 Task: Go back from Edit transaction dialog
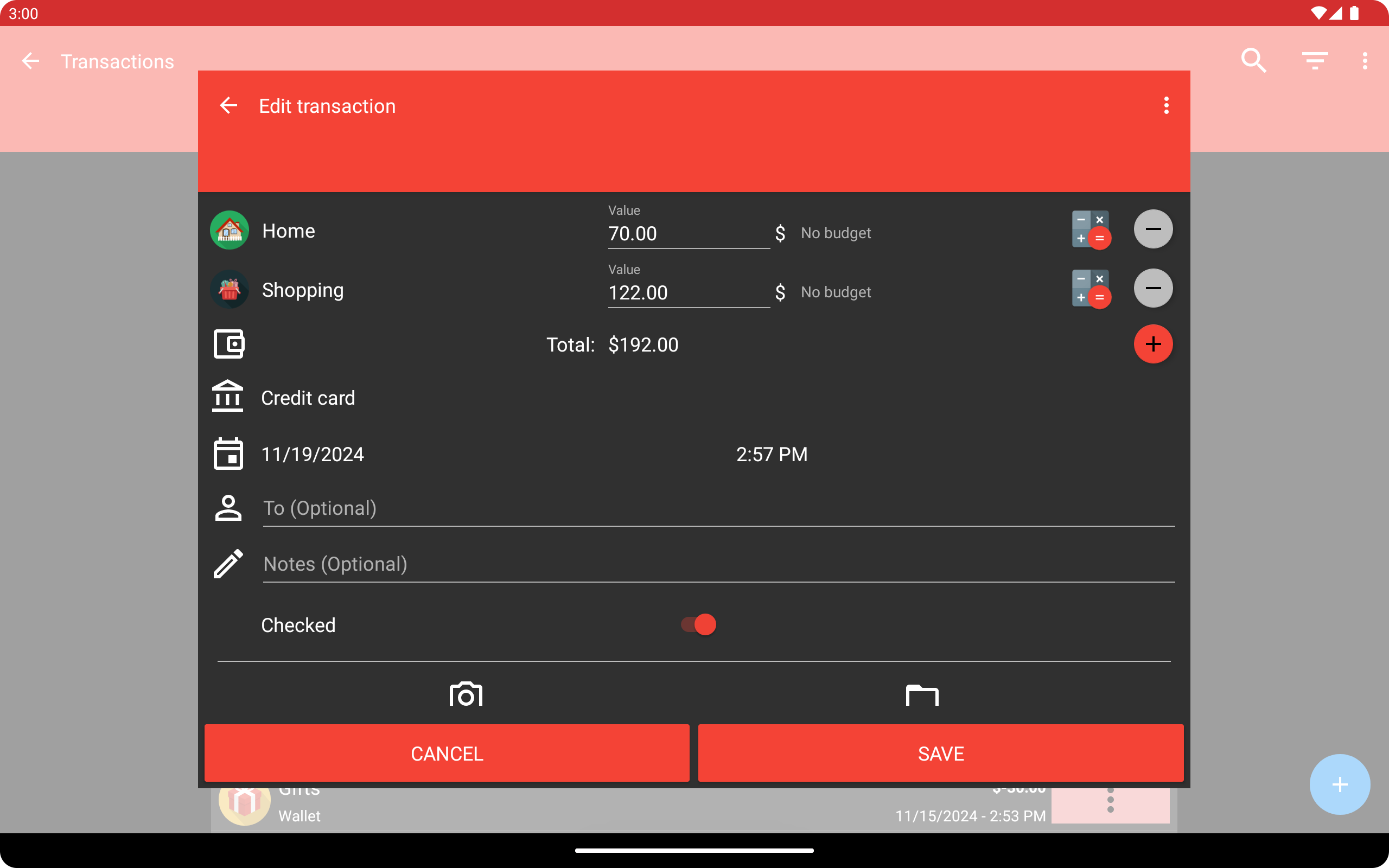click(x=228, y=106)
